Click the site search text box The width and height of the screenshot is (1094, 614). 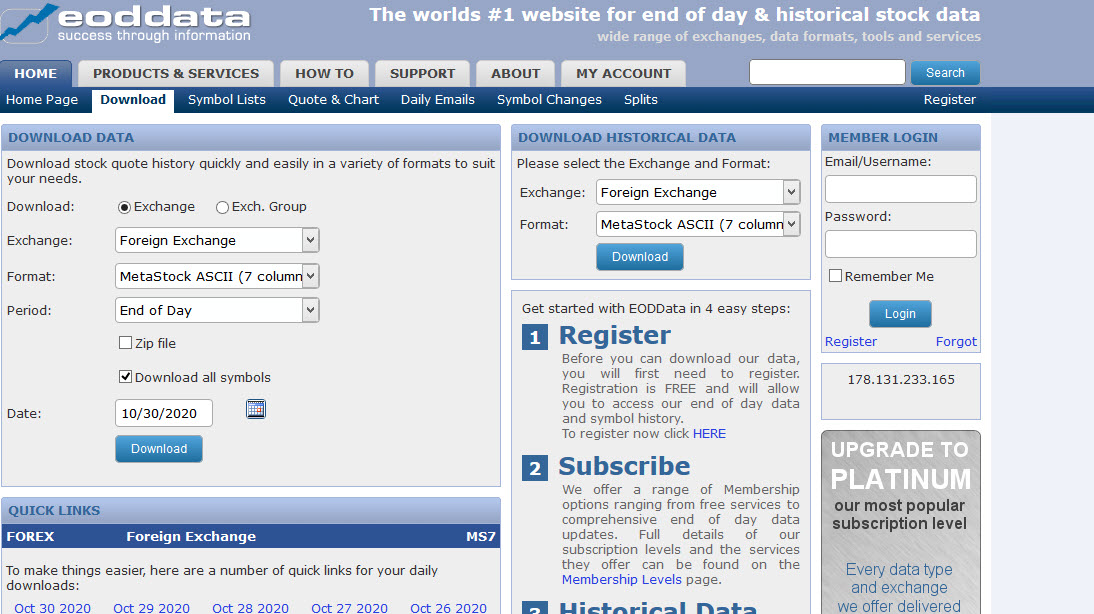click(827, 72)
